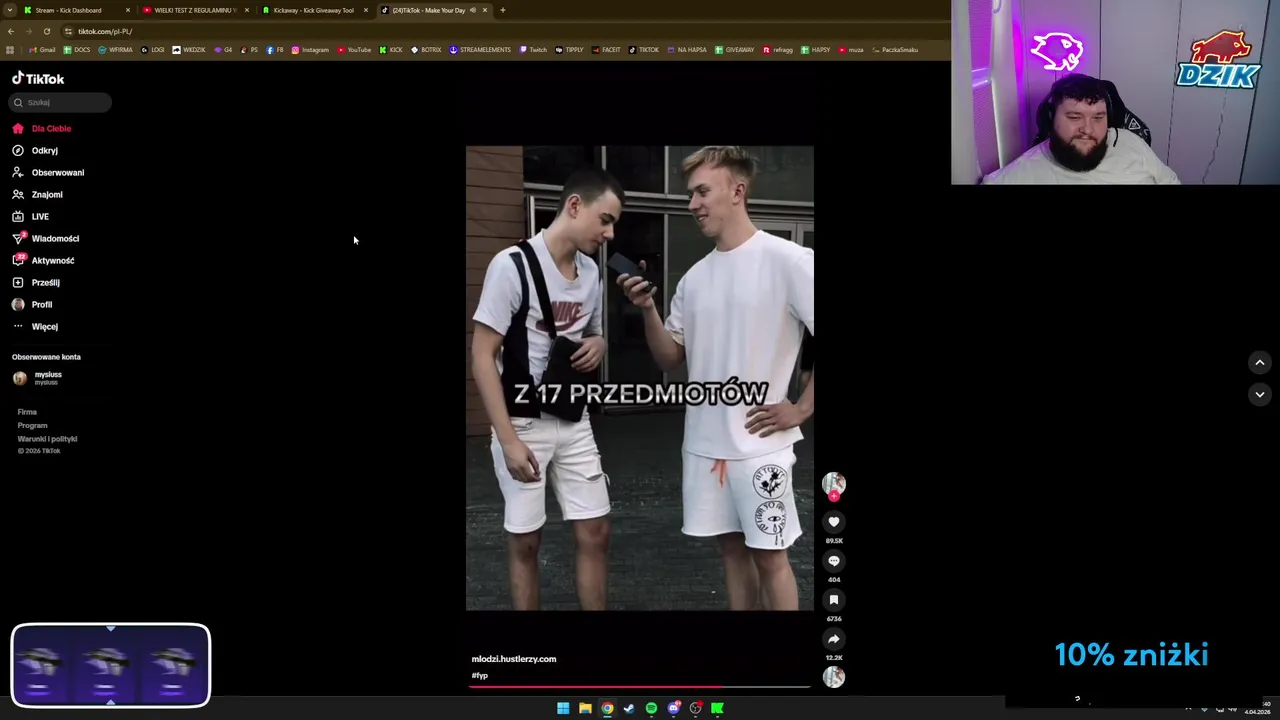
Task: Open the Gmail bookmark
Action: [x=42, y=50]
